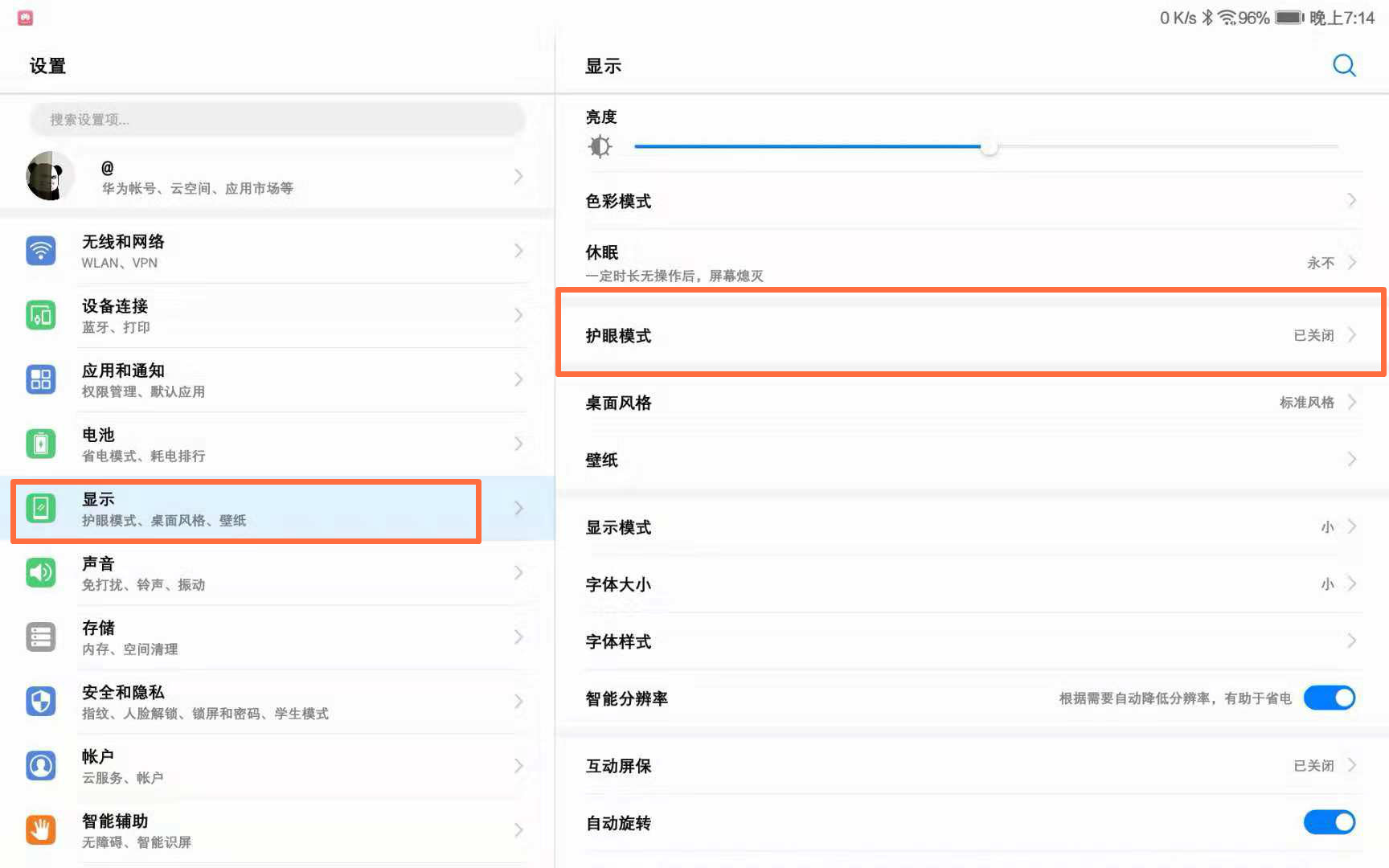The width and height of the screenshot is (1389, 868).
Task: Open the 电池 battery settings icon
Action: 41,444
